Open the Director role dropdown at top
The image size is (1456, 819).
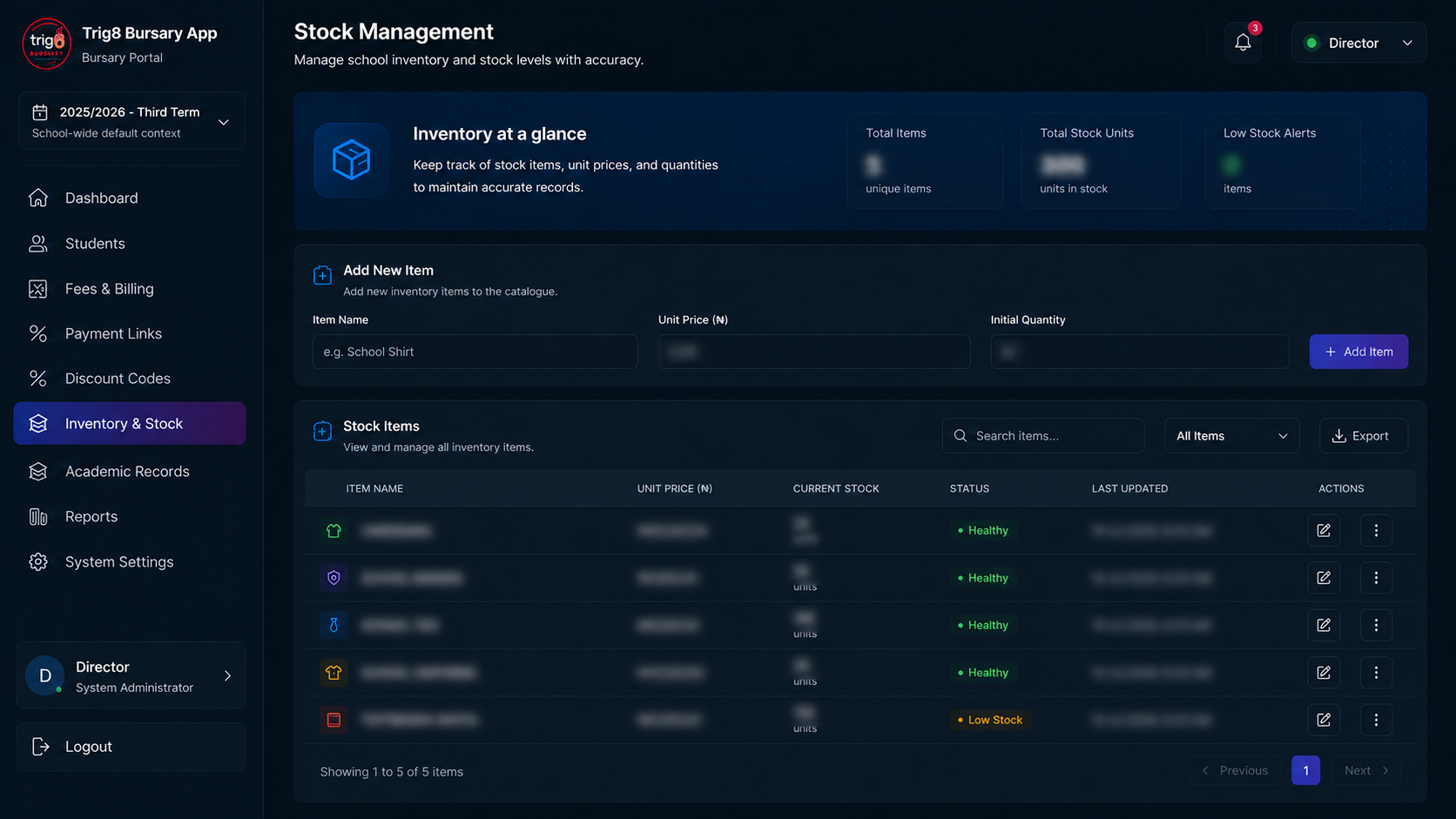[x=1358, y=43]
